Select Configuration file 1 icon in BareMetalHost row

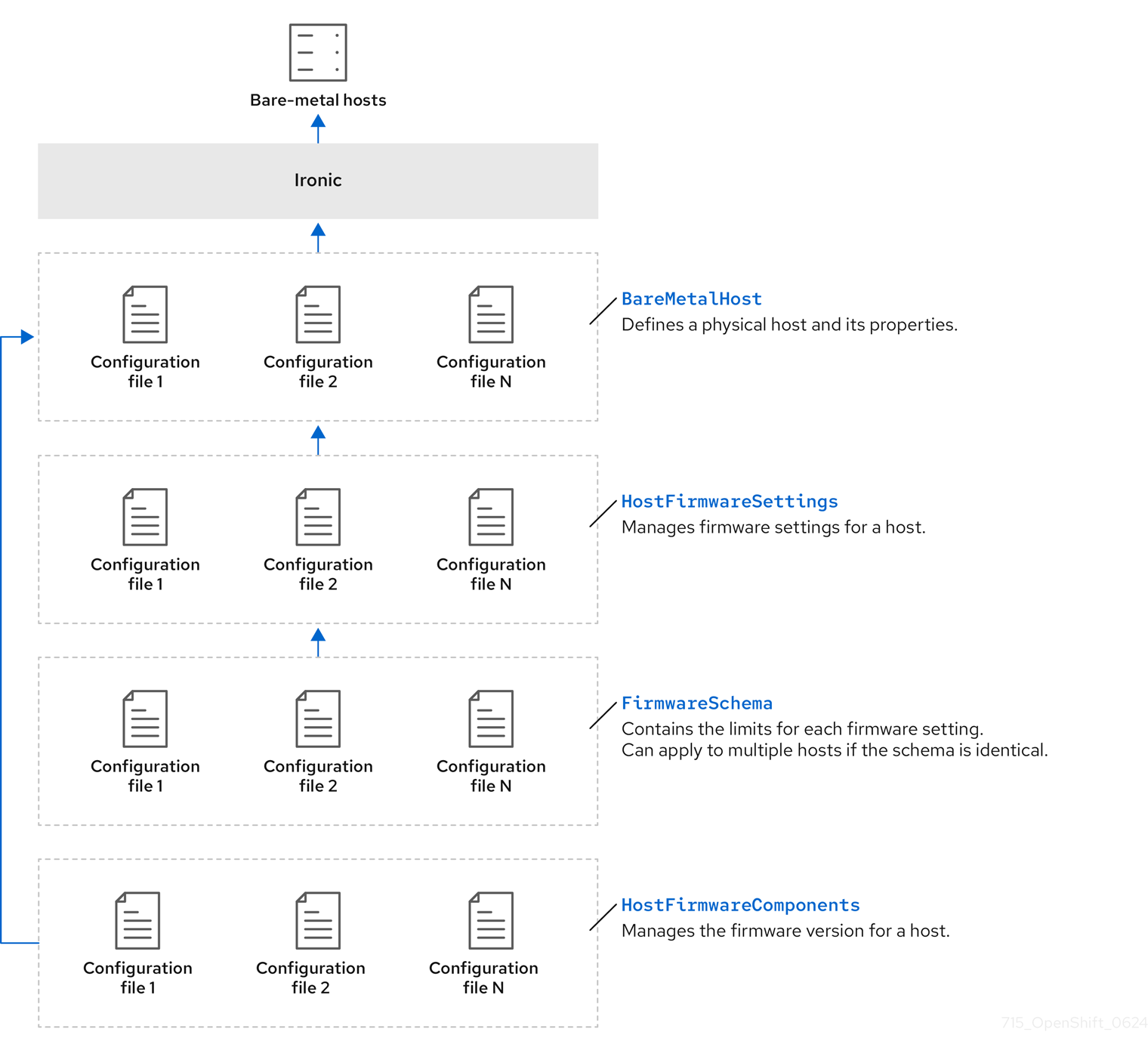pos(145,314)
